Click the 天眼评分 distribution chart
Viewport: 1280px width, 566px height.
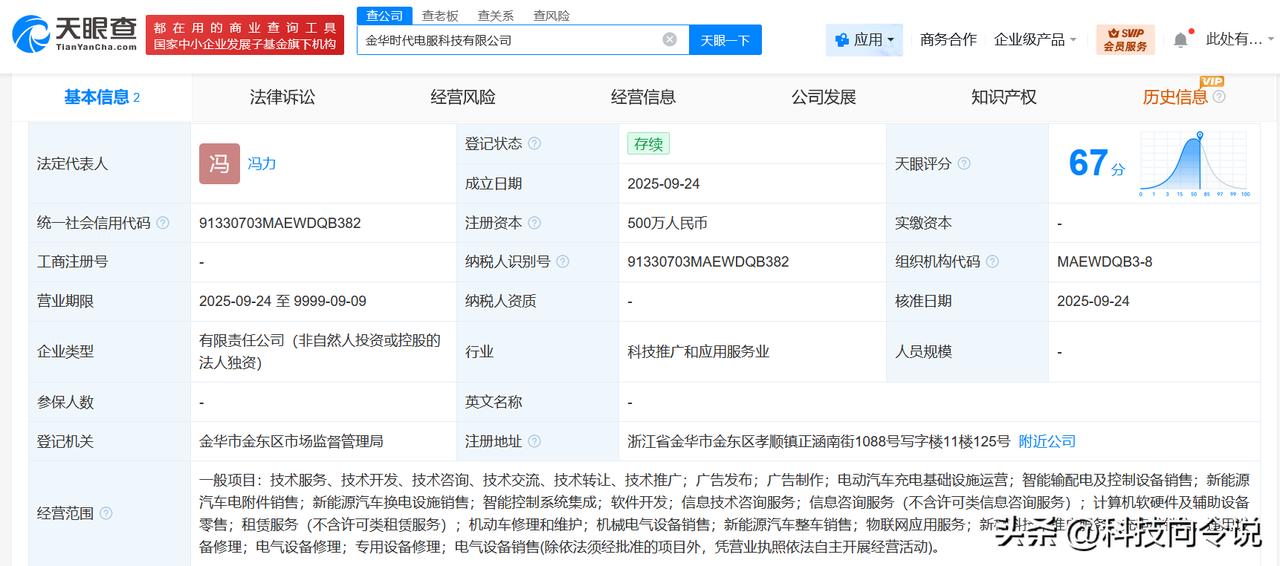[1196, 163]
